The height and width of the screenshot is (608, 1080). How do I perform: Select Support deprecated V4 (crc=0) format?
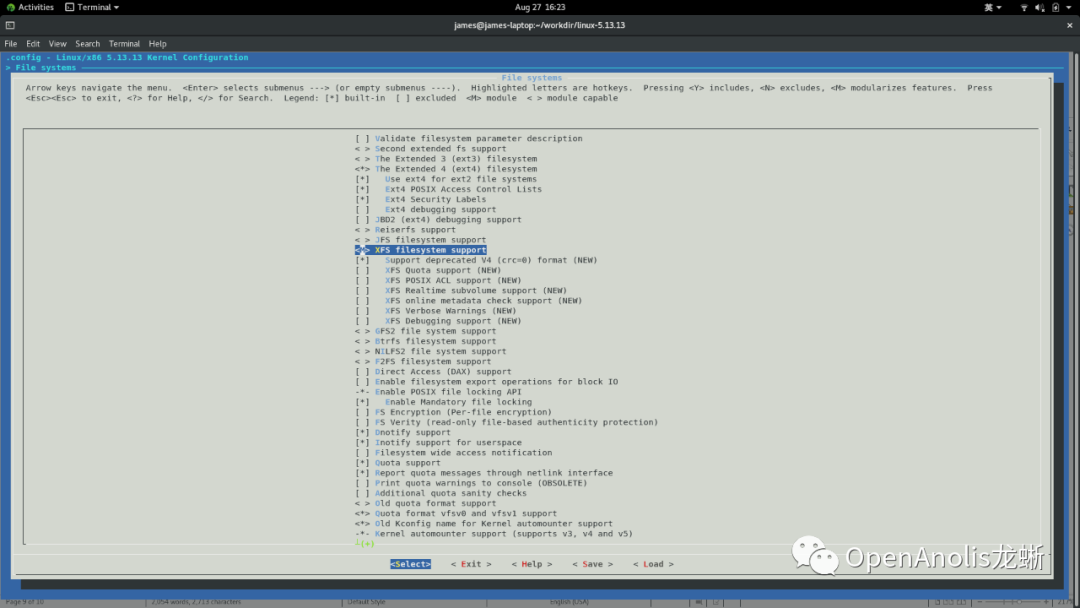coord(476,260)
